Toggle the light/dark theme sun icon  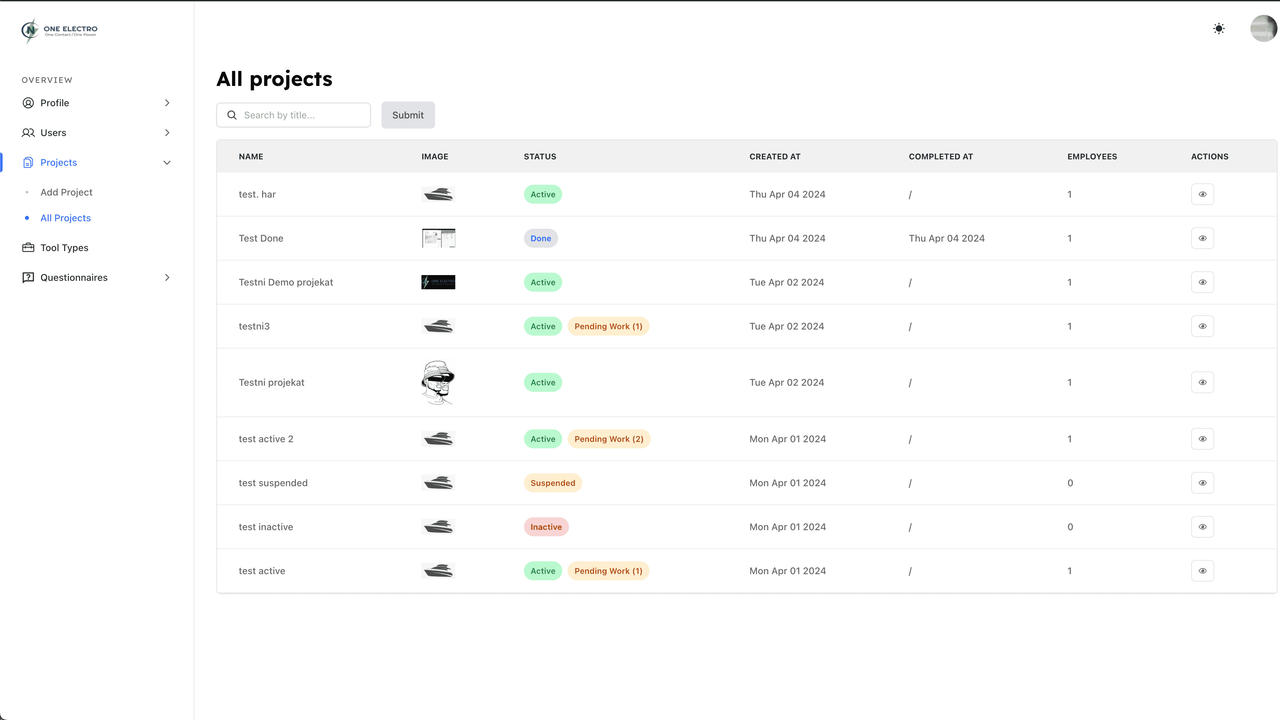pos(1218,29)
